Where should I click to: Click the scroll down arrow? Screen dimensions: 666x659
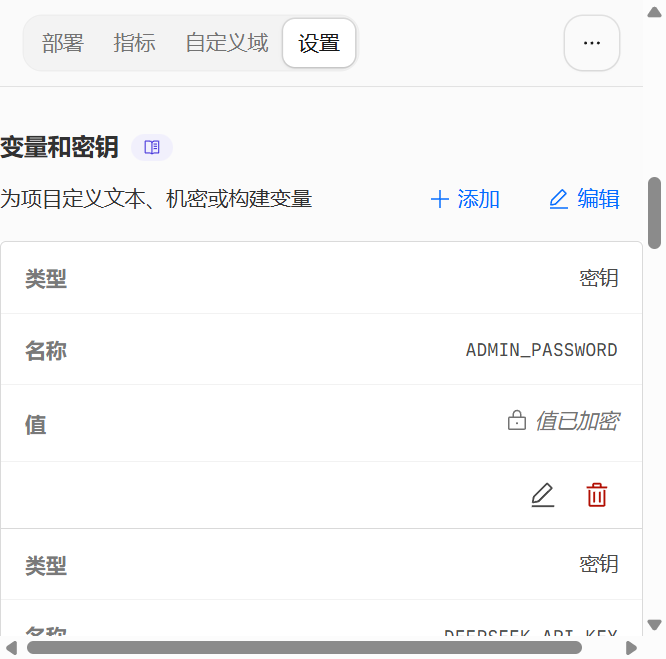(x=654, y=625)
